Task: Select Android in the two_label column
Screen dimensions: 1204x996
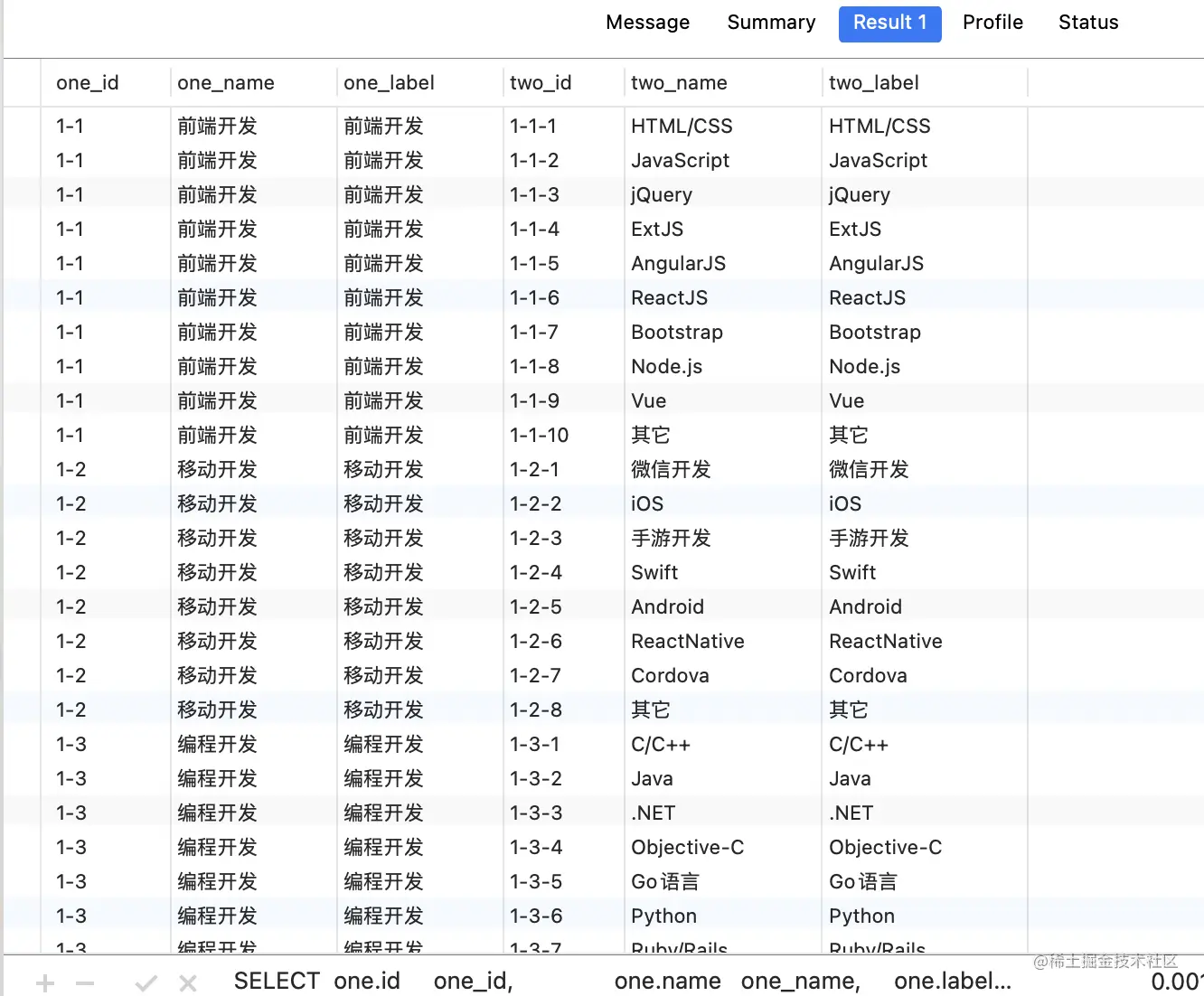Action: coord(865,607)
